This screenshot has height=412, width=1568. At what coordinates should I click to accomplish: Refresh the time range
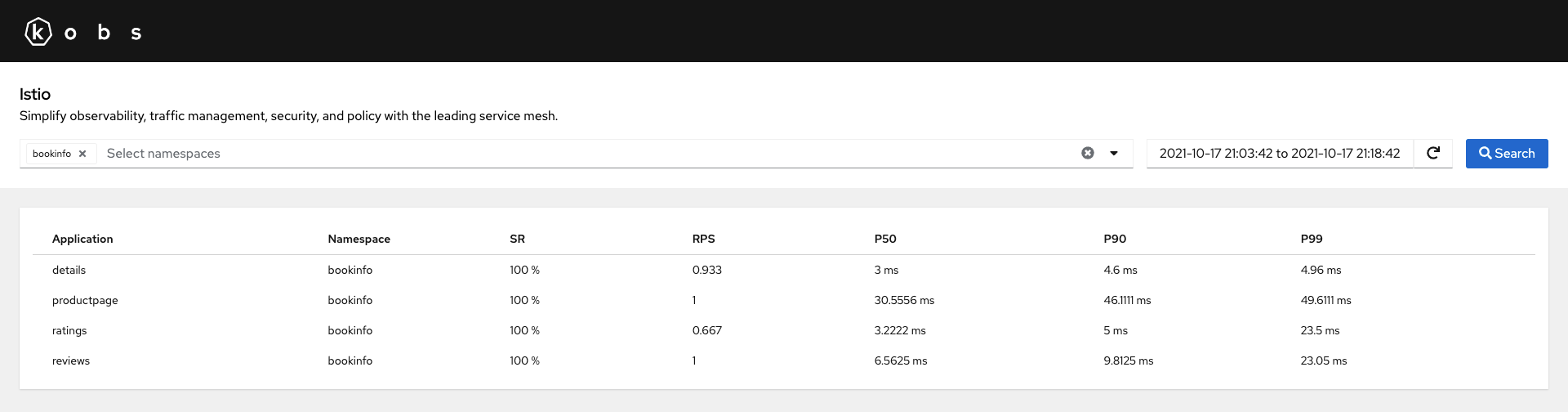(x=1433, y=153)
